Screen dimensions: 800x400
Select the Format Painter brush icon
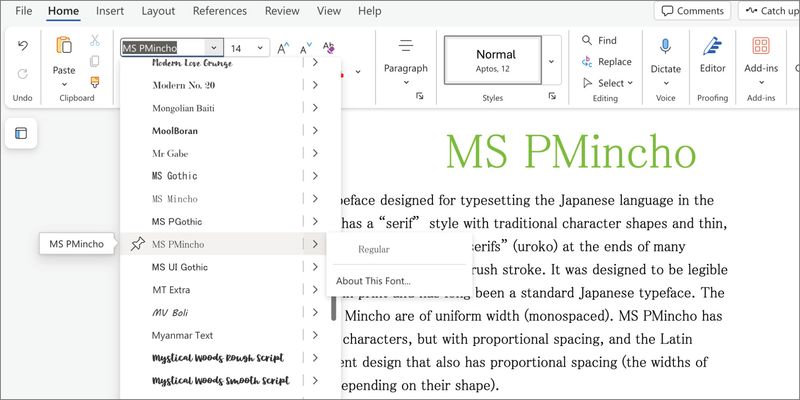(95, 82)
